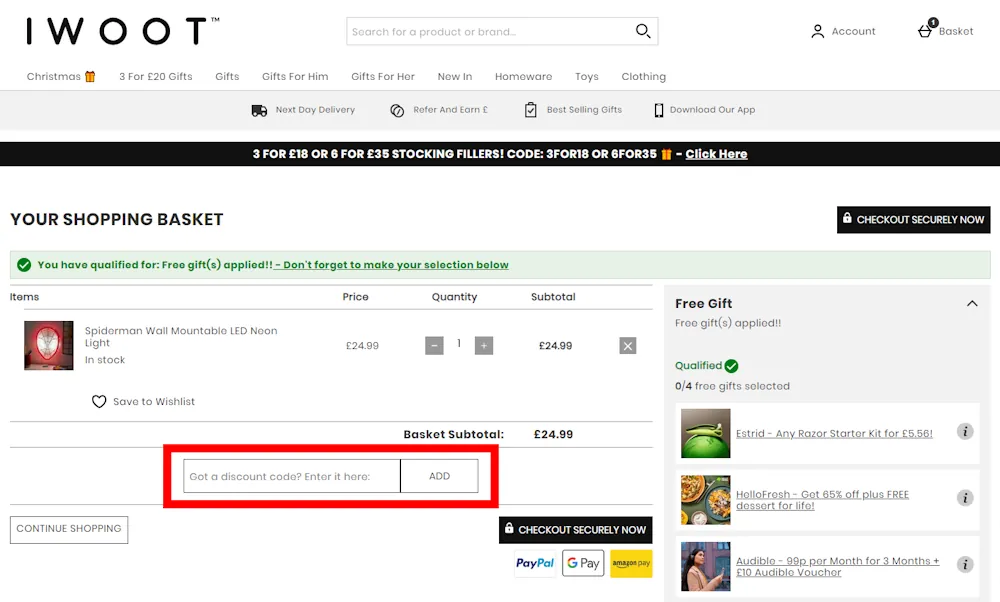Click the quantity value 1
Image resolution: width=1000 pixels, height=602 pixels.
pos(459,344)
